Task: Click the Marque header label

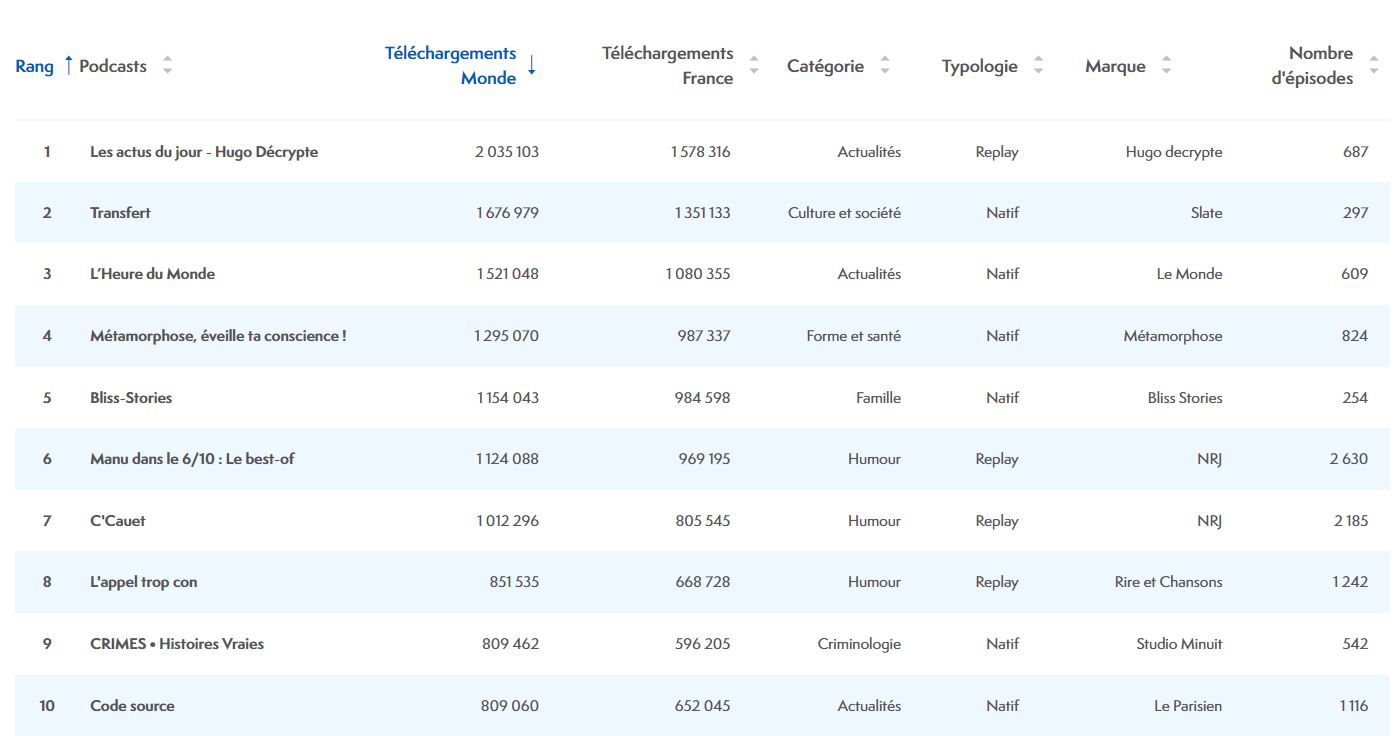Action: pyautogui.click(x=1115, y=67)
